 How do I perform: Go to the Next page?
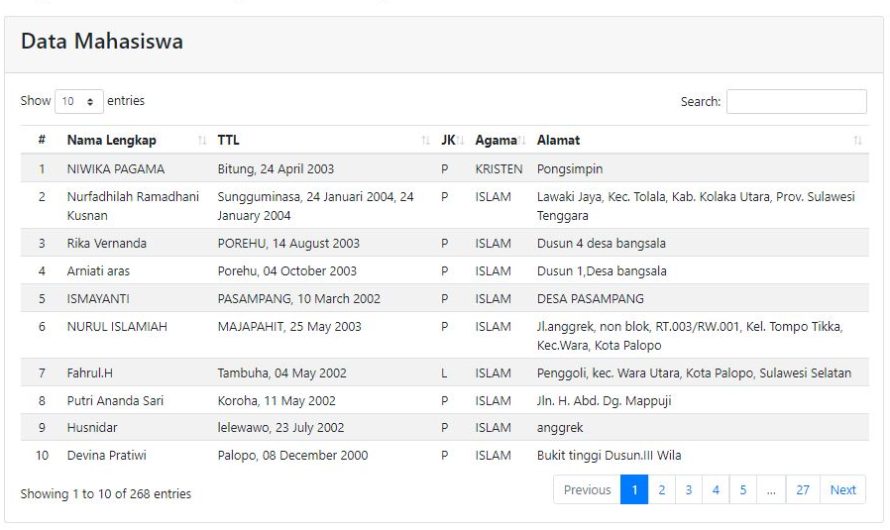point(843,490)
